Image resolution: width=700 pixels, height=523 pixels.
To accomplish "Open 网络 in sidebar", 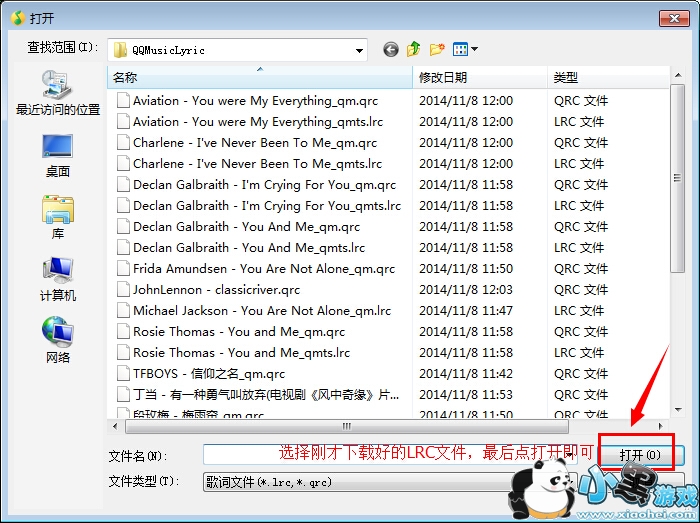I will click(58, 340).
